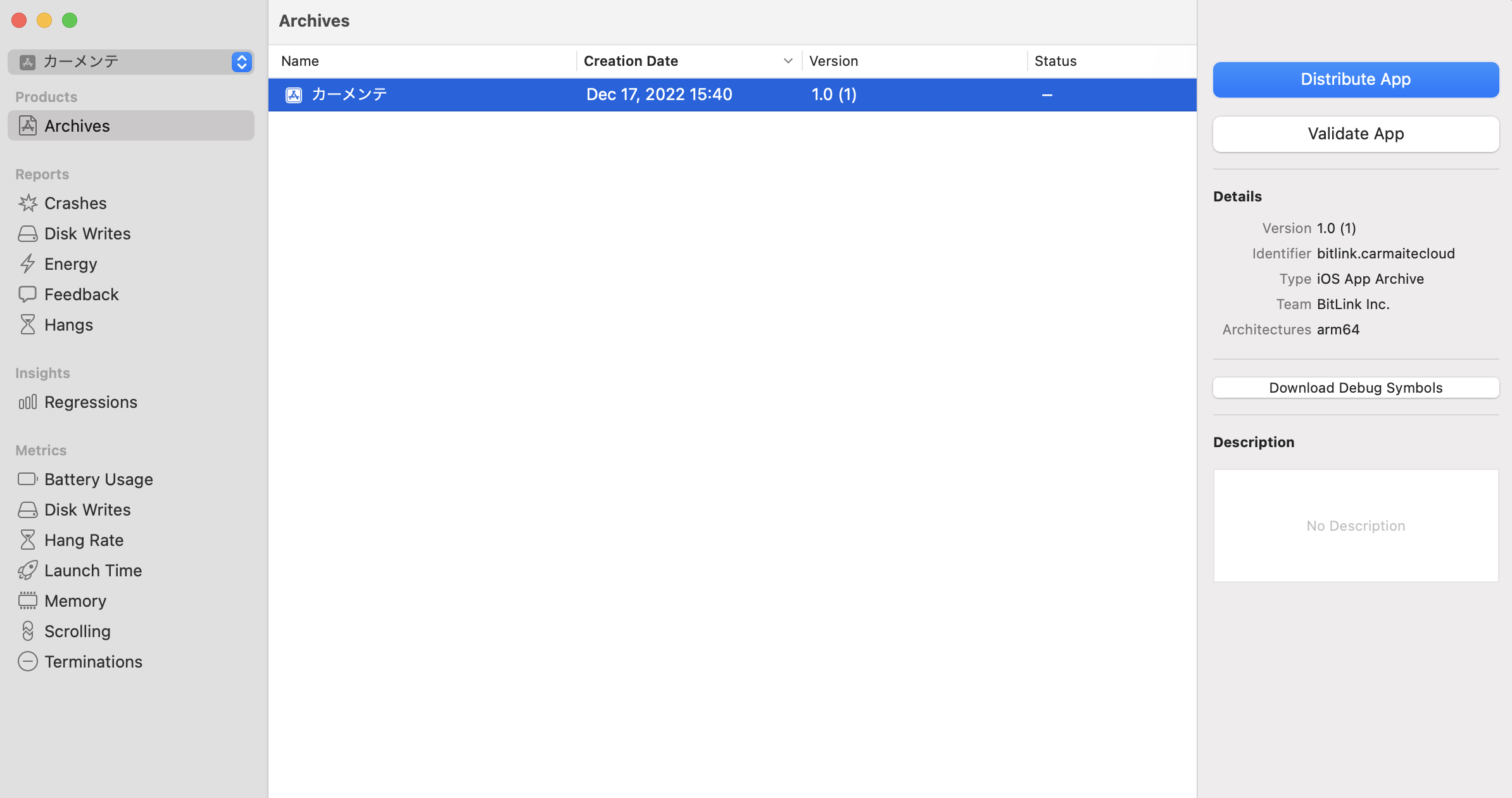The width and height of the screenshot is (1512, 798).
Task: Click the Hangs hourglass icon
Action: tap(27, 325)
